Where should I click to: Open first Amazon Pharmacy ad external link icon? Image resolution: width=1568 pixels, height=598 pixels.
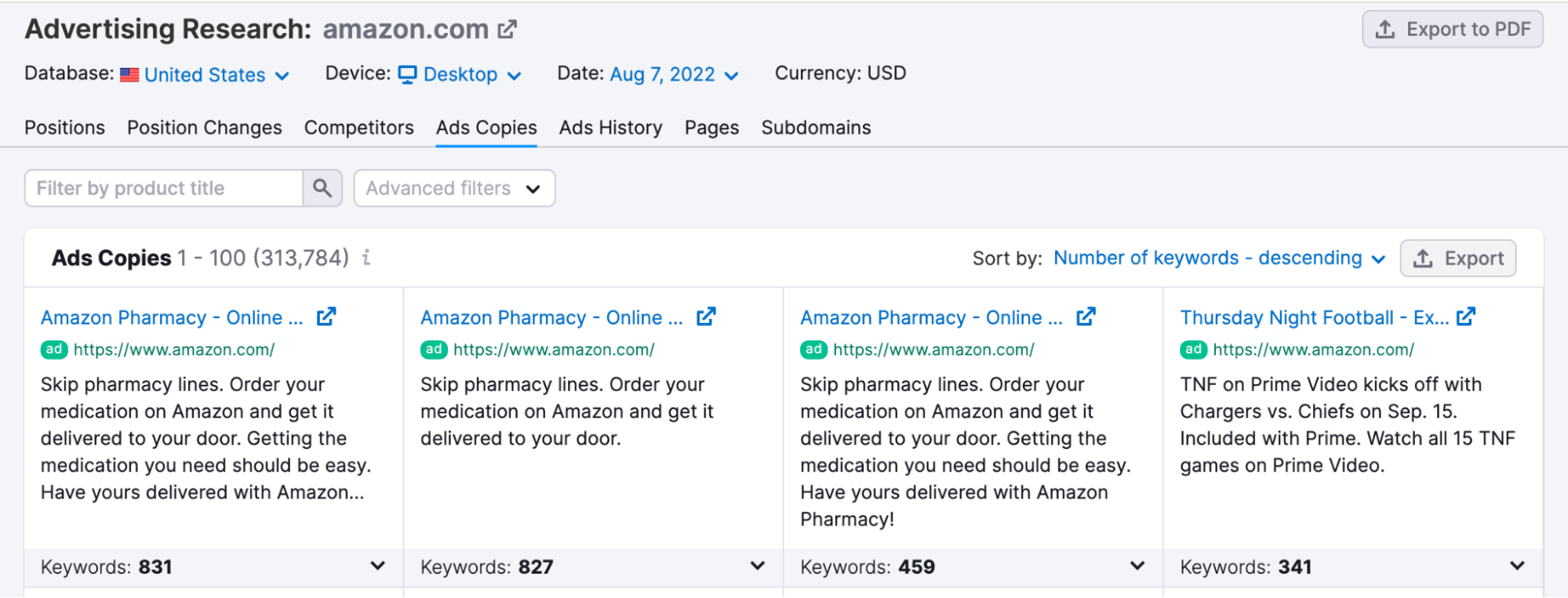(326, 317)
